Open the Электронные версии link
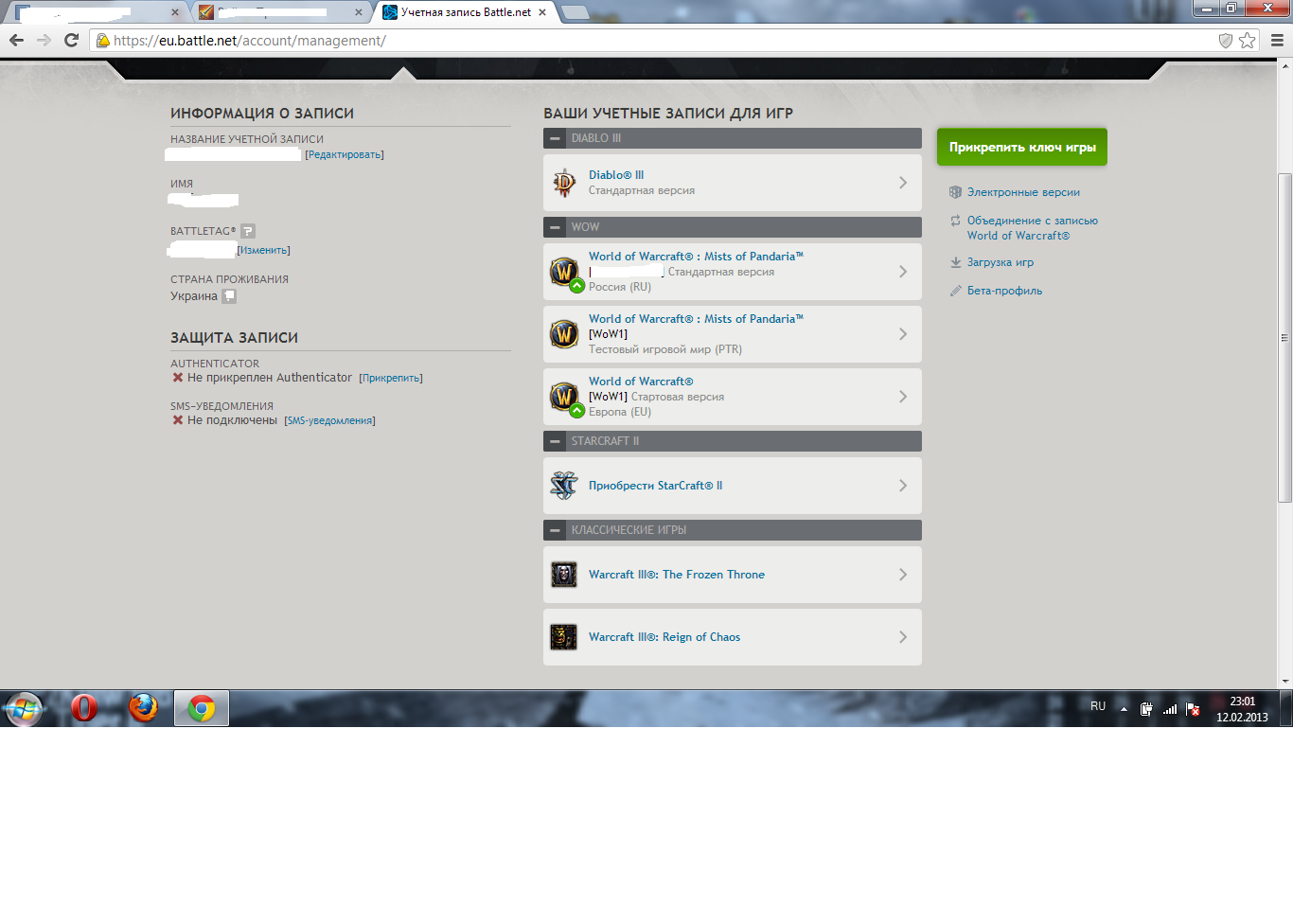This screenshot has height=924, width=1293. coord(1023,192)
